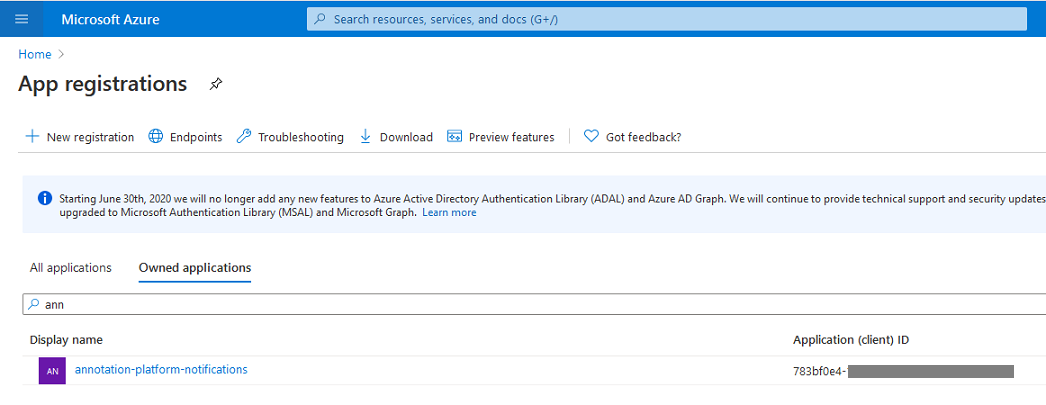Open annotation-platform-notifications app
Viewport: 1046px width, 405px height.
[161, 369]
